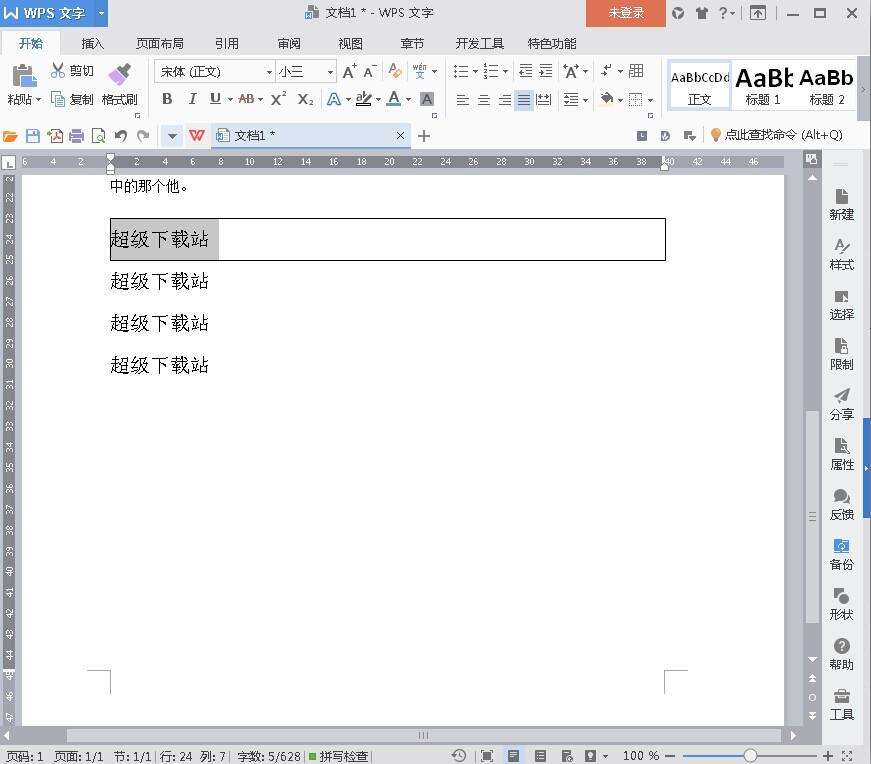The image size is (871, 764).
Task: Toggle 拼写检查 spell check in status bar
Action: 338,756
